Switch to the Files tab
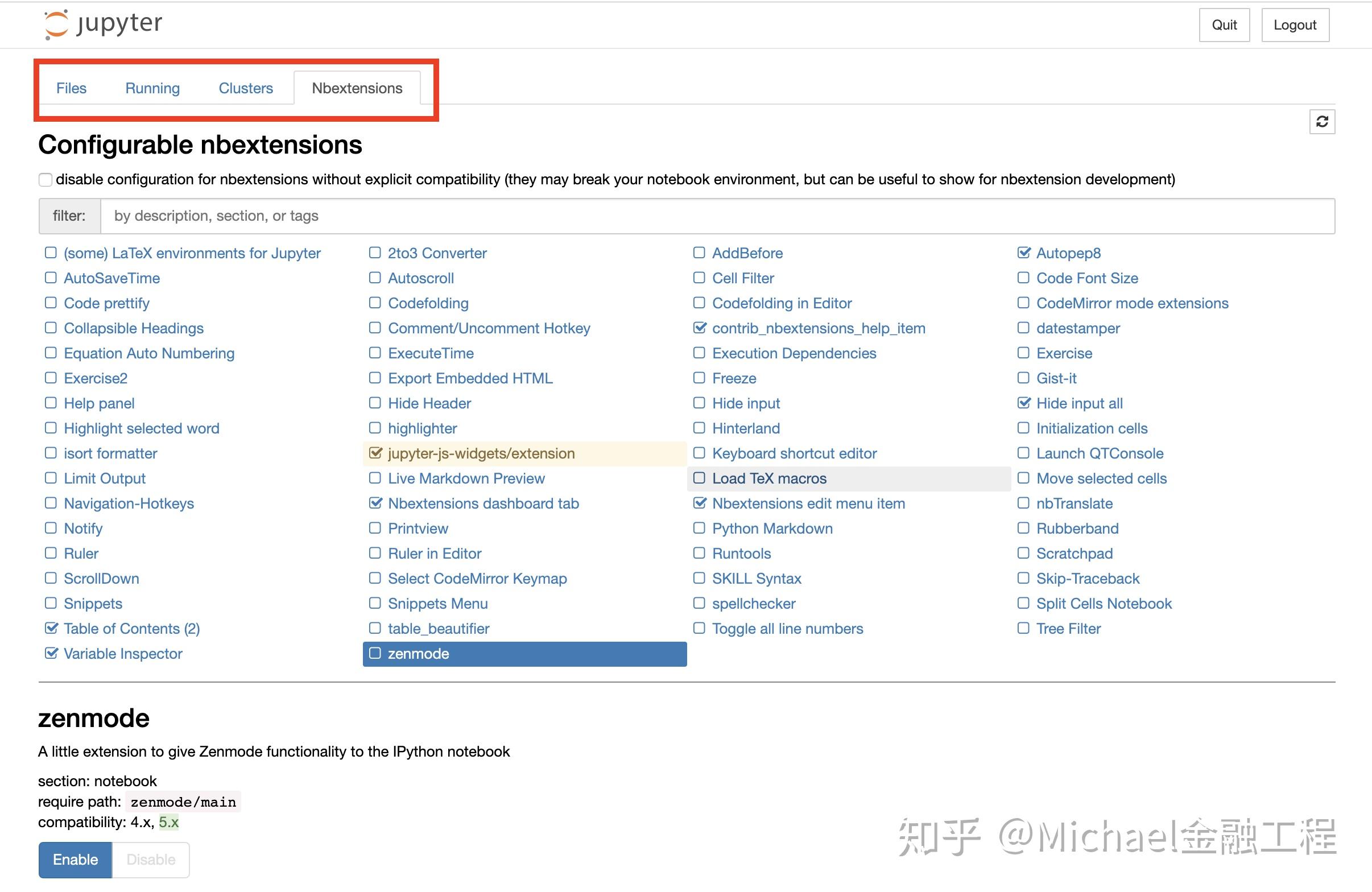The width and height of the screenshot is (1372, 892). (x=72, y=88)
